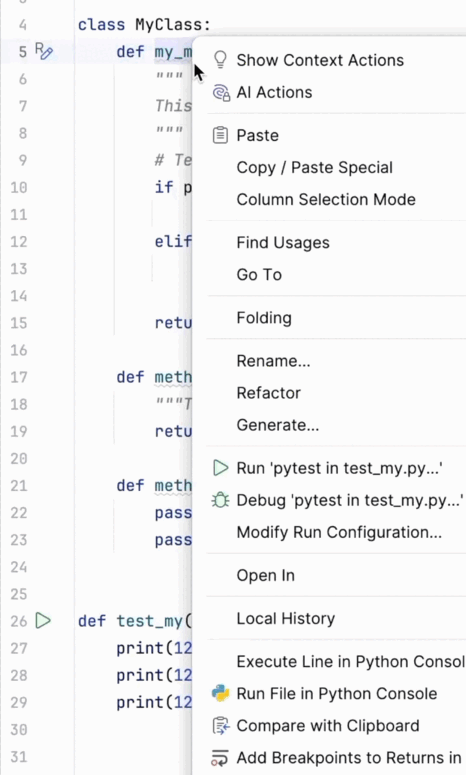Click the green run gutter icon on line 26
Image resolution: width=466 pixels, height=775 pixels.
point(43,620)
